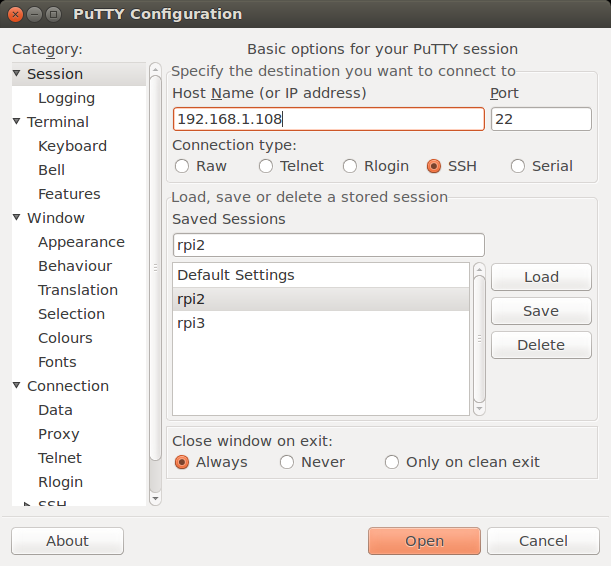Image resolution: width=611 pixels, height=566 pixels.
Task: Close the PuTTY Configuration window
Action: point(15,15)
